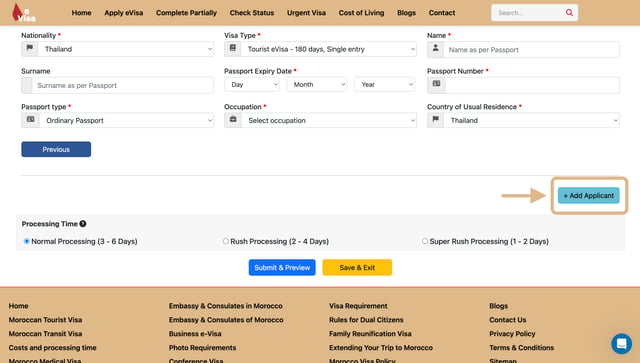Expand the Select occupation dropdown

tap(329, 120)
